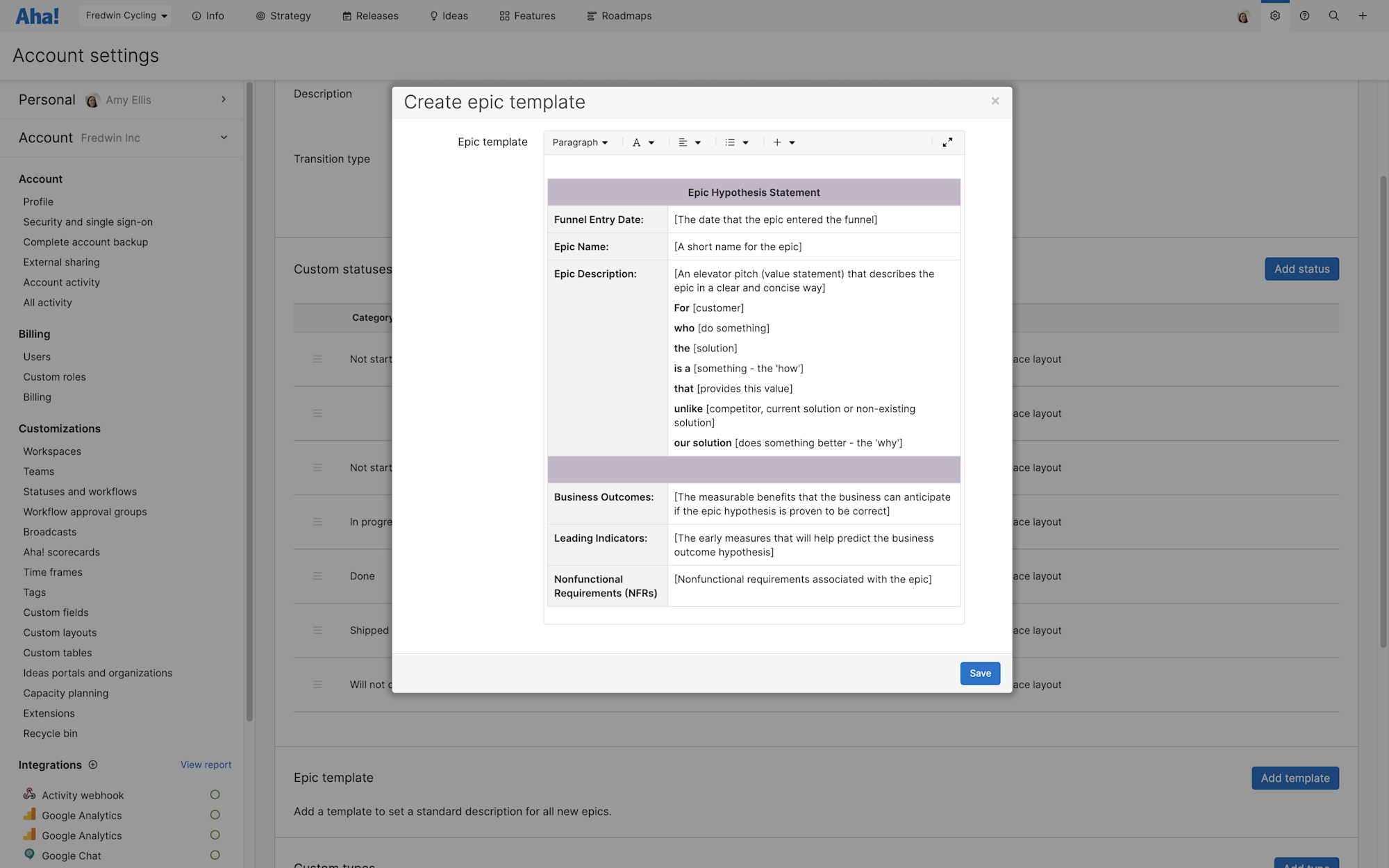The height and width of the screenshot is (868, 1389).
Task: Select the text color icon in the editor toolbar
Action: point(637,142)
